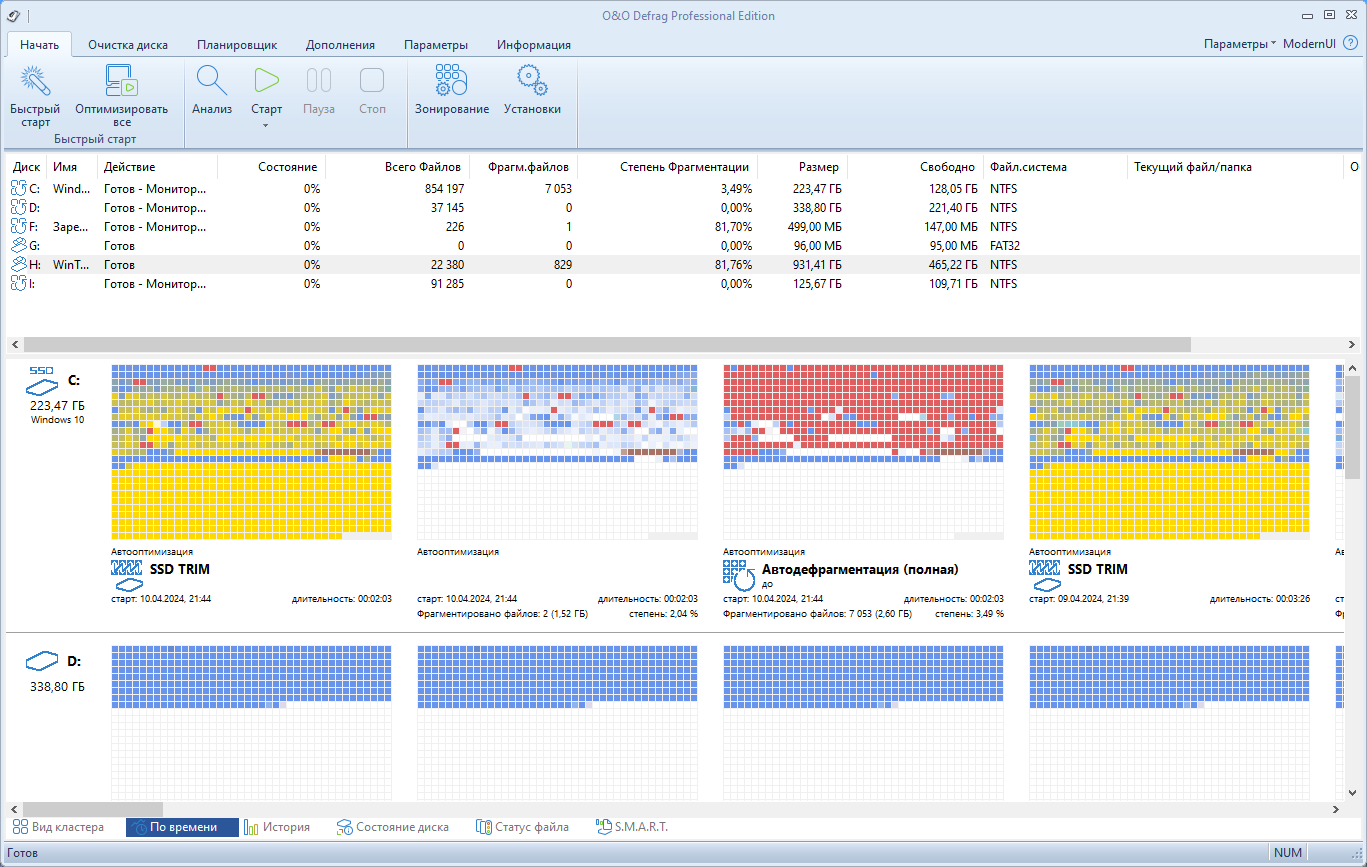Click the ModernUI link
This screenshot has width=1367, height=867.
1309,44
